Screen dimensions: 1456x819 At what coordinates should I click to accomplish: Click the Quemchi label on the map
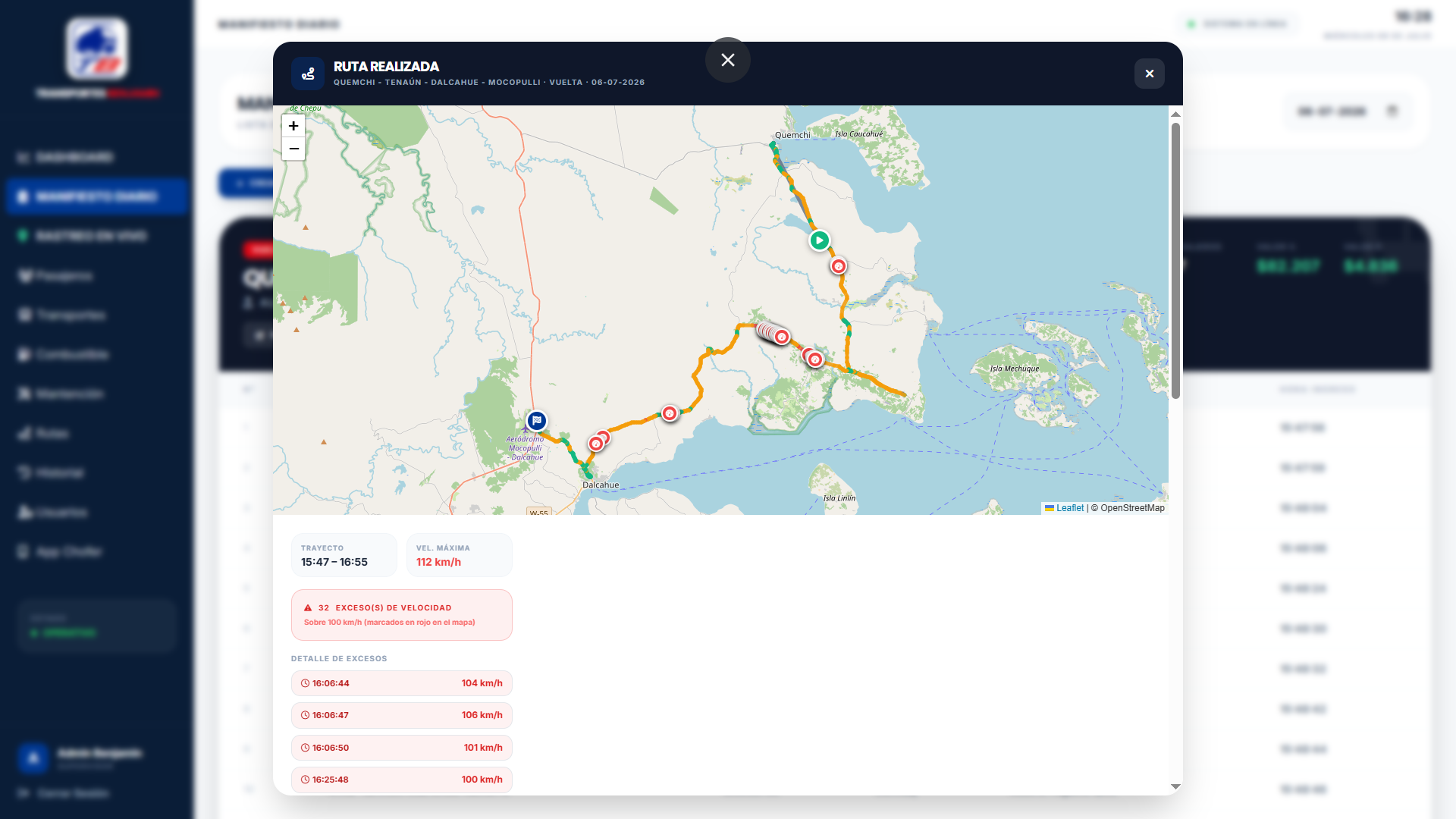(x=792, y=135)
